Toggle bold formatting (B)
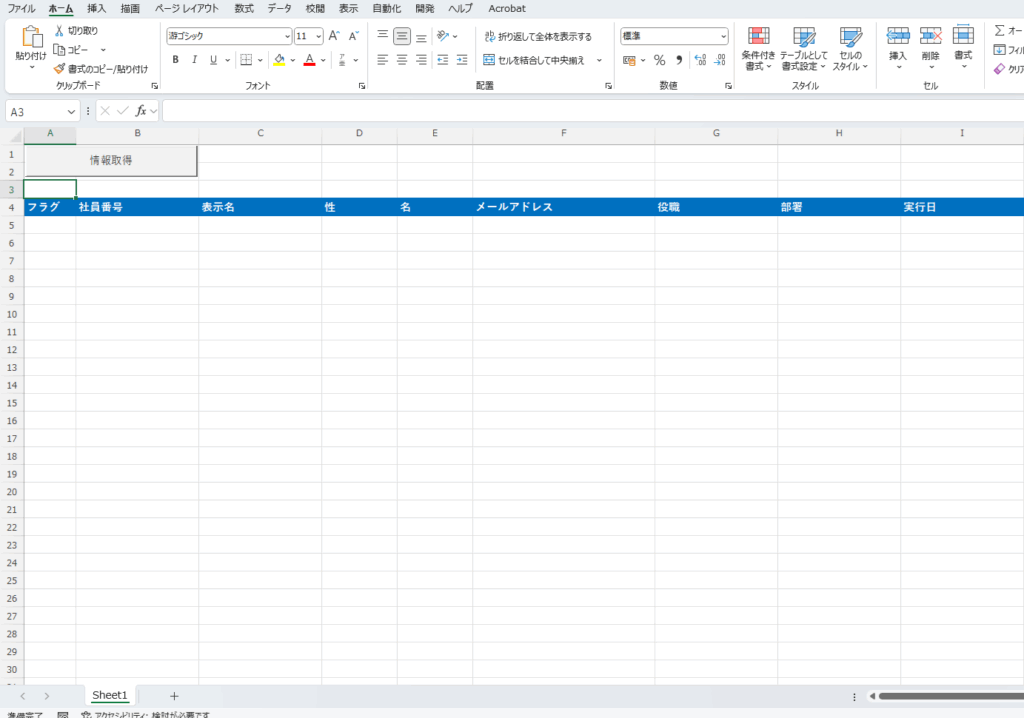The image size is (1024, 718). pyautogui.click(x=175, y=60)
